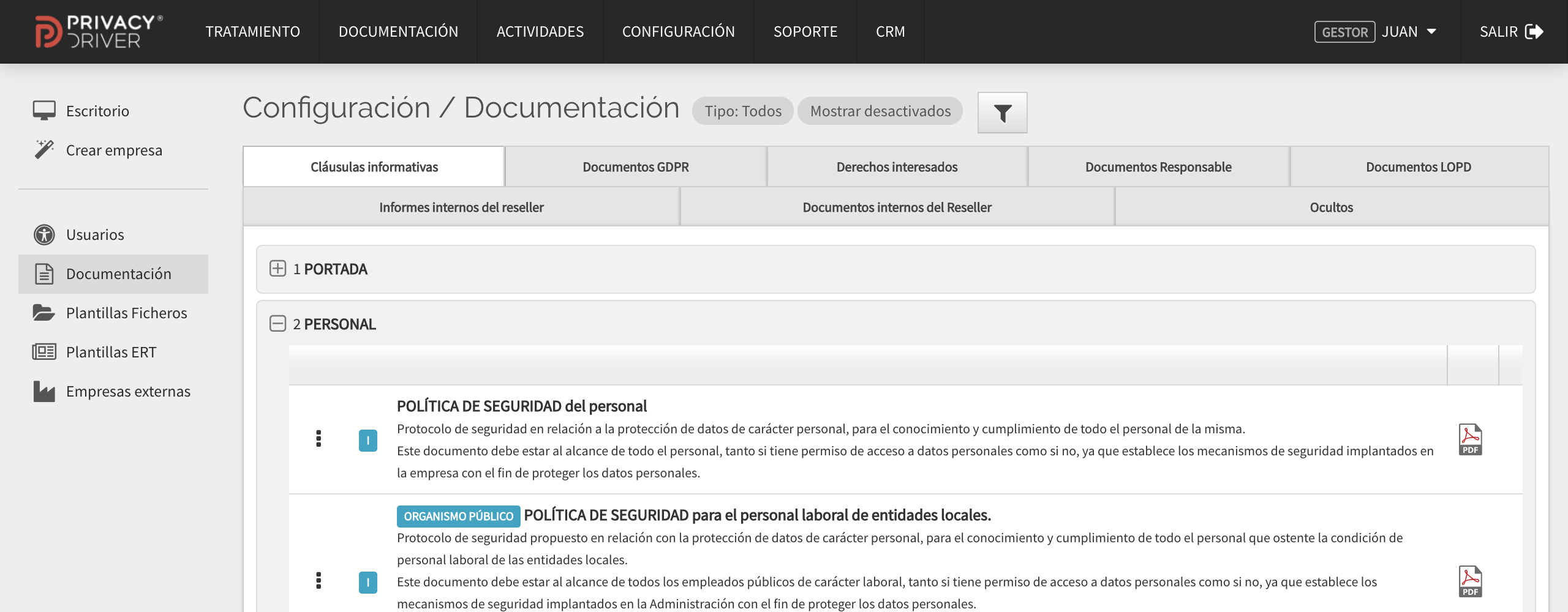Screen dimensions: 1568x612
Task: Toggle blue 'I' indicator on Organismo Público document
Action: pos(367,583)
